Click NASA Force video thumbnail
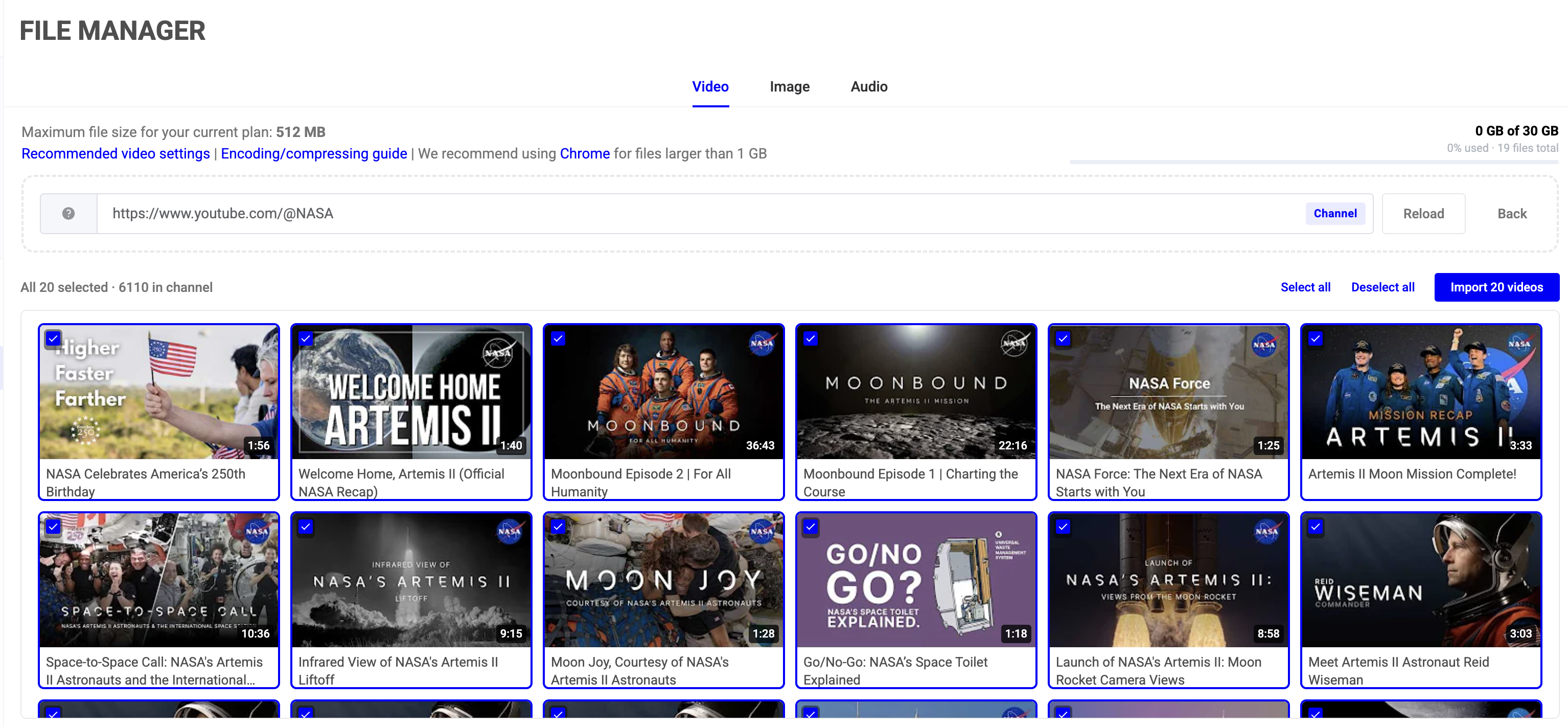1568x727 pixels. [x=1168, y=393]
